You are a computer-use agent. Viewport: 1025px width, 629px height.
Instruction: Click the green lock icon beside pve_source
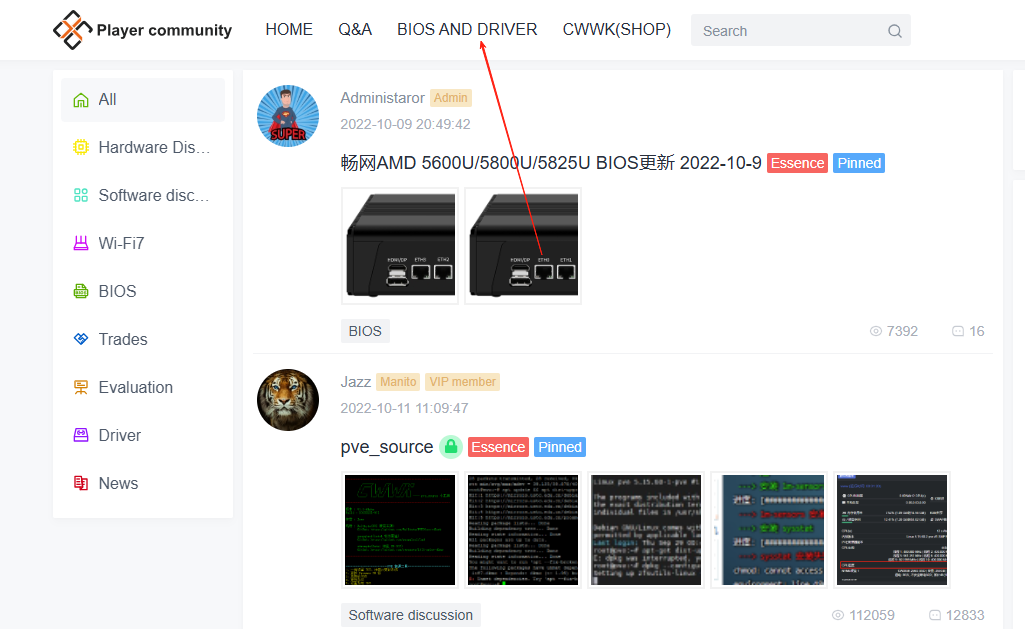pyautogui.click(x=451, y=447)
